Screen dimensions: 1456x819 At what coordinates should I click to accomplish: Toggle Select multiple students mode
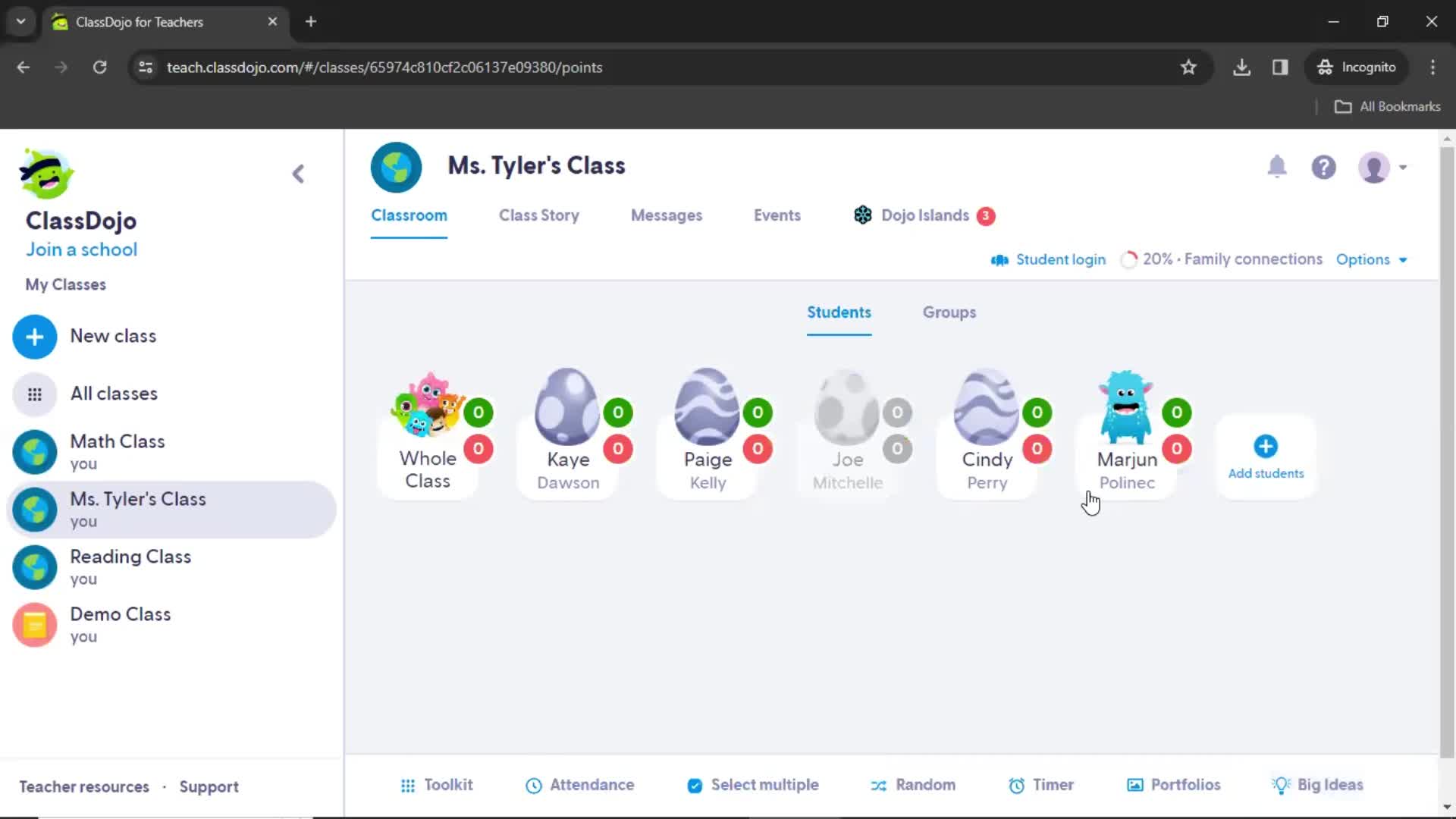pyautogui.click(x=753, y=785)
